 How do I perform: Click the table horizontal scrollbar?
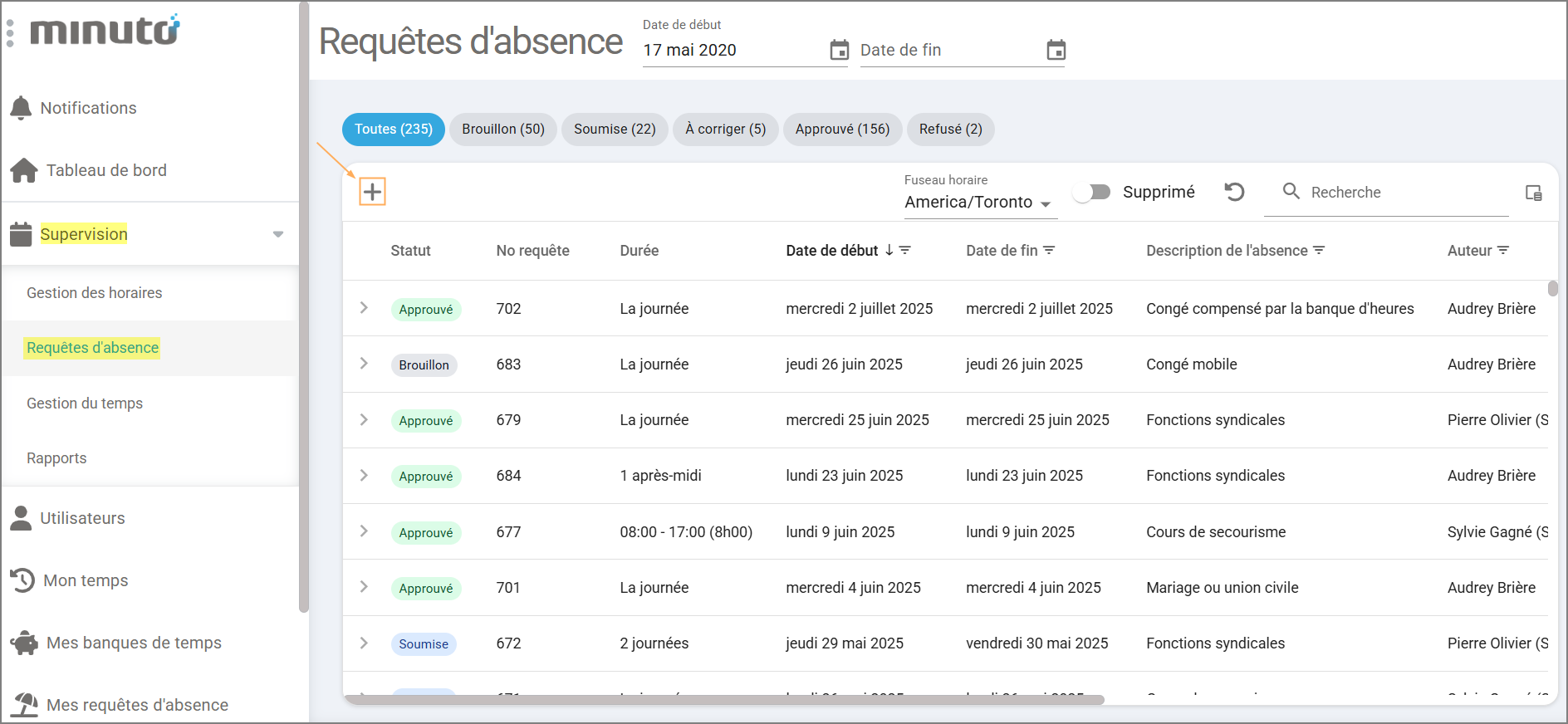[724, 699]
